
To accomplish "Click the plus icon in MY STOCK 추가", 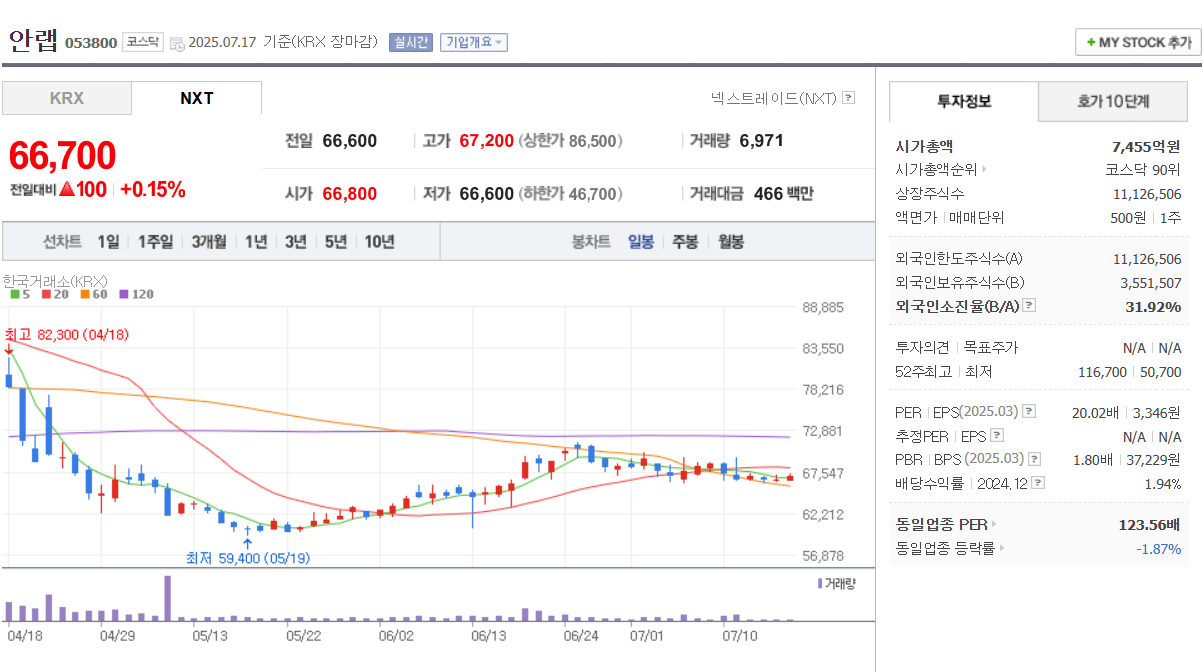I will coord(1091,42).
